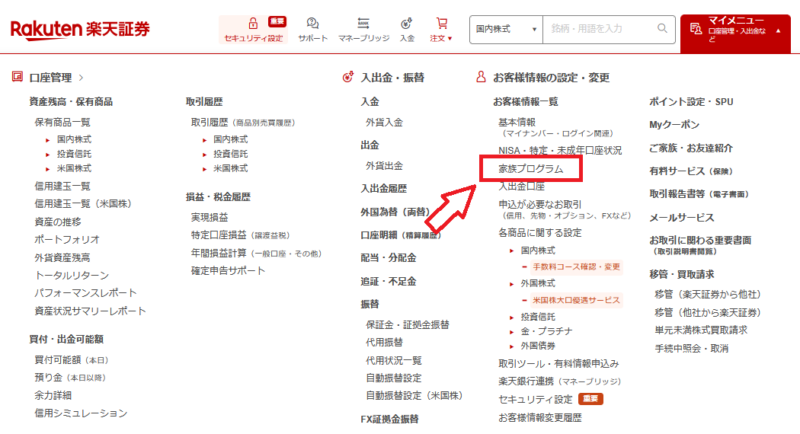Screen dimensions: 800x434
Task: Open 外貨出金
Action: [384, 166]
